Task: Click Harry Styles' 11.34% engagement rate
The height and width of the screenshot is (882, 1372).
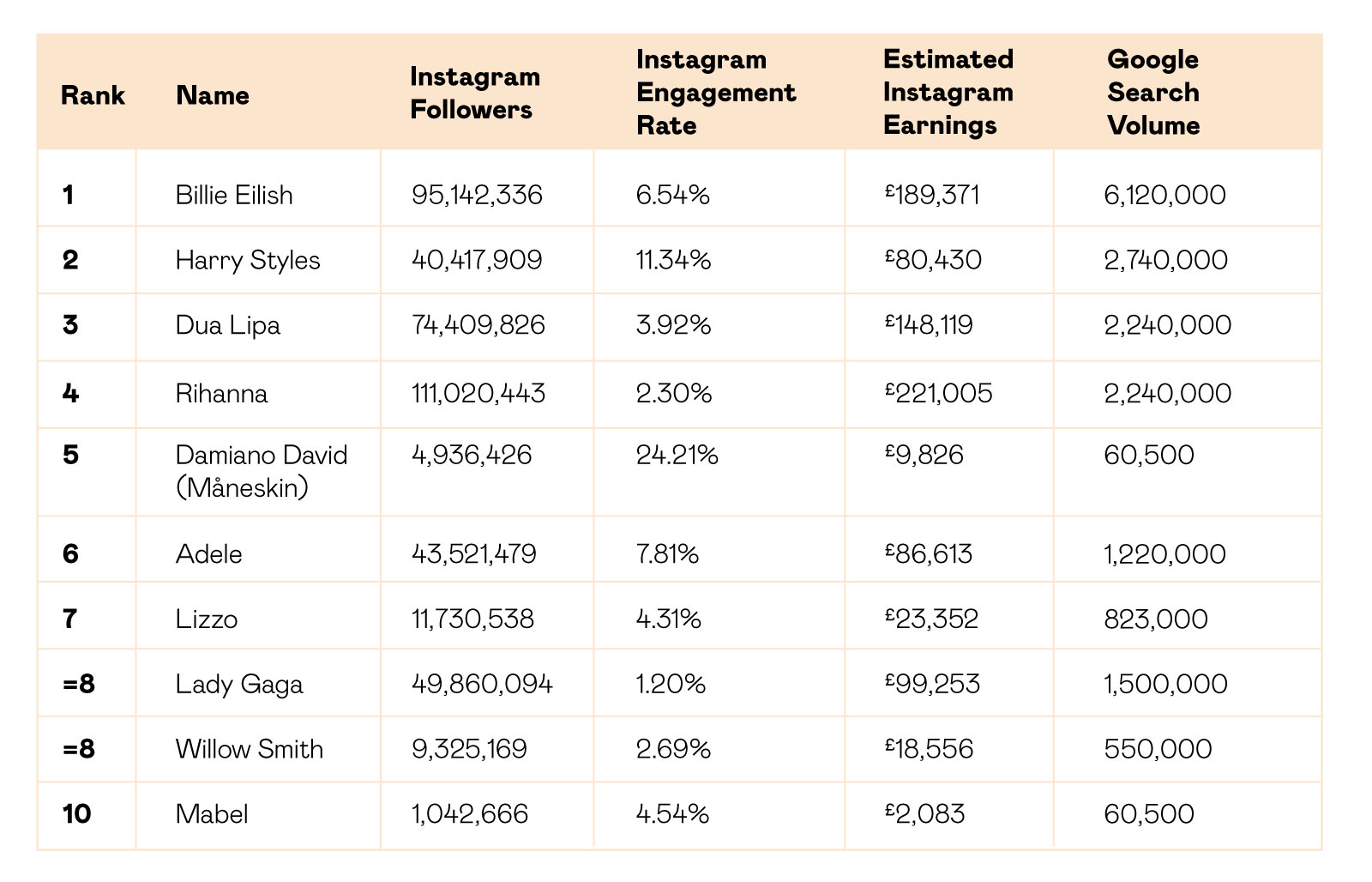Action: point(674,260)
